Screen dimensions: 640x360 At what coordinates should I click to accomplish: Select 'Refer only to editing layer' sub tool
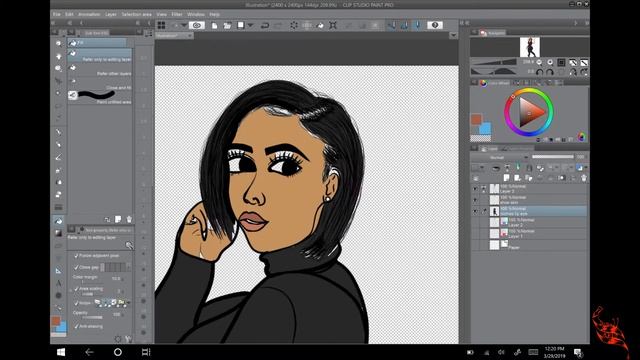[100, 56]
